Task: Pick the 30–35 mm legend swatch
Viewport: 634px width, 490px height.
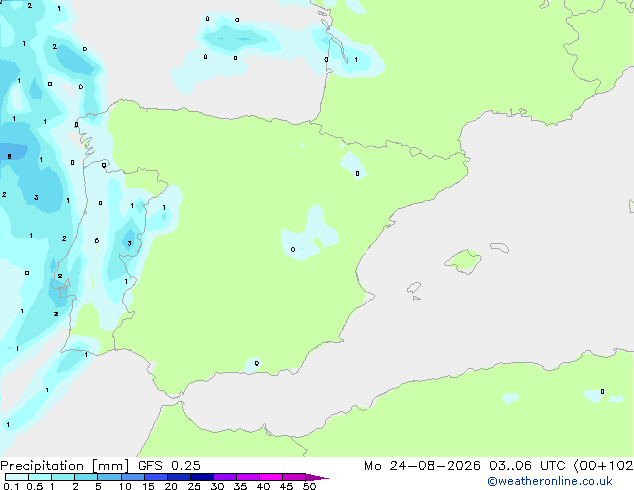Action: 224,477
